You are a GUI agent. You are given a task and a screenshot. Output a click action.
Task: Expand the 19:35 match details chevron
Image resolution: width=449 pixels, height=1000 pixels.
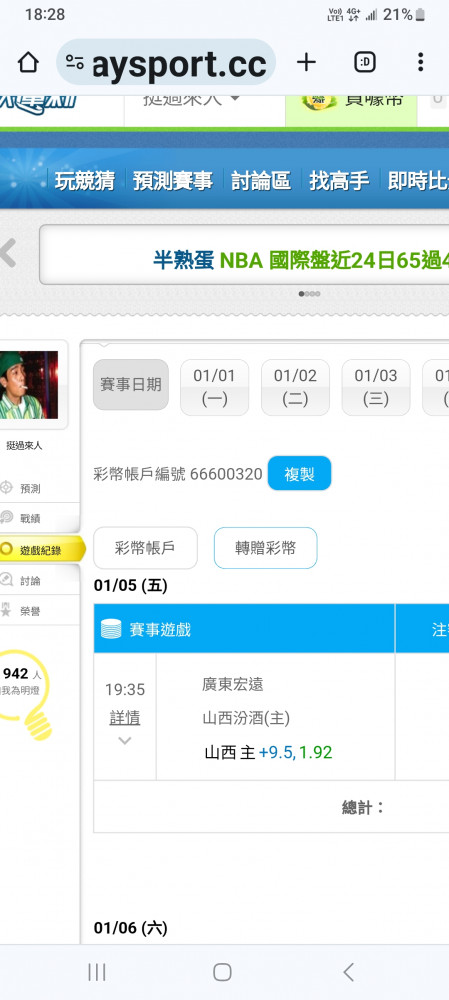125,740
